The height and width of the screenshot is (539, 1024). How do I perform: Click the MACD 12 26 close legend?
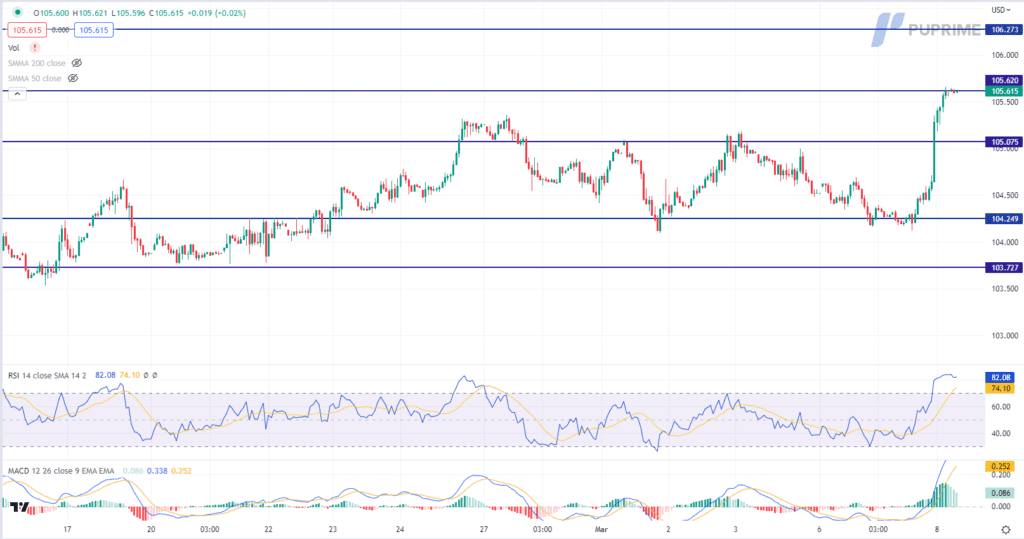pyautogui.click(x=61, y=471)
